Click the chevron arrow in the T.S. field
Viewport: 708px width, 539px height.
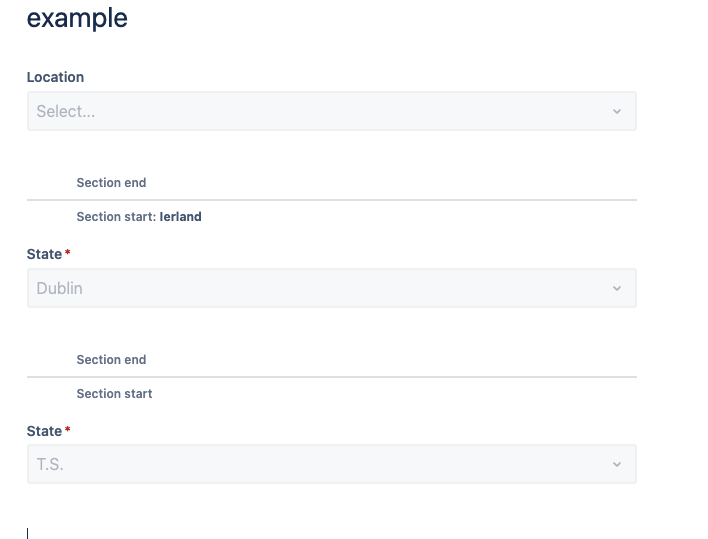(617, 464)
